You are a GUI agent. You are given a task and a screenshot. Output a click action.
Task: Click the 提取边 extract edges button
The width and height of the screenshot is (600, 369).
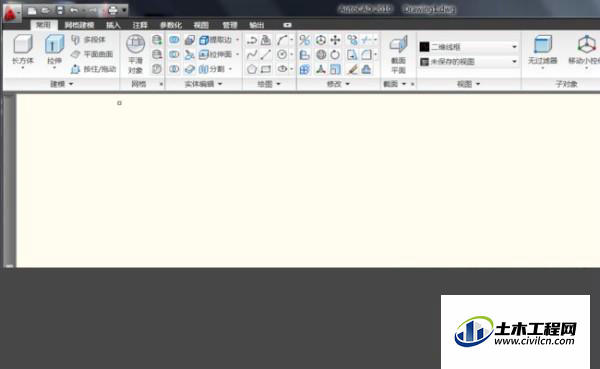coord(215,40)
